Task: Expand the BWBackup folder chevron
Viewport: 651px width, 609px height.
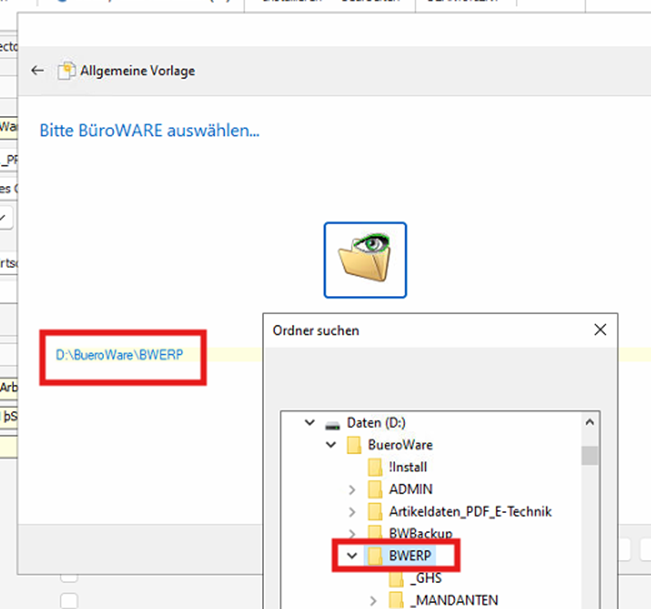Action: [x=352, y=533]
